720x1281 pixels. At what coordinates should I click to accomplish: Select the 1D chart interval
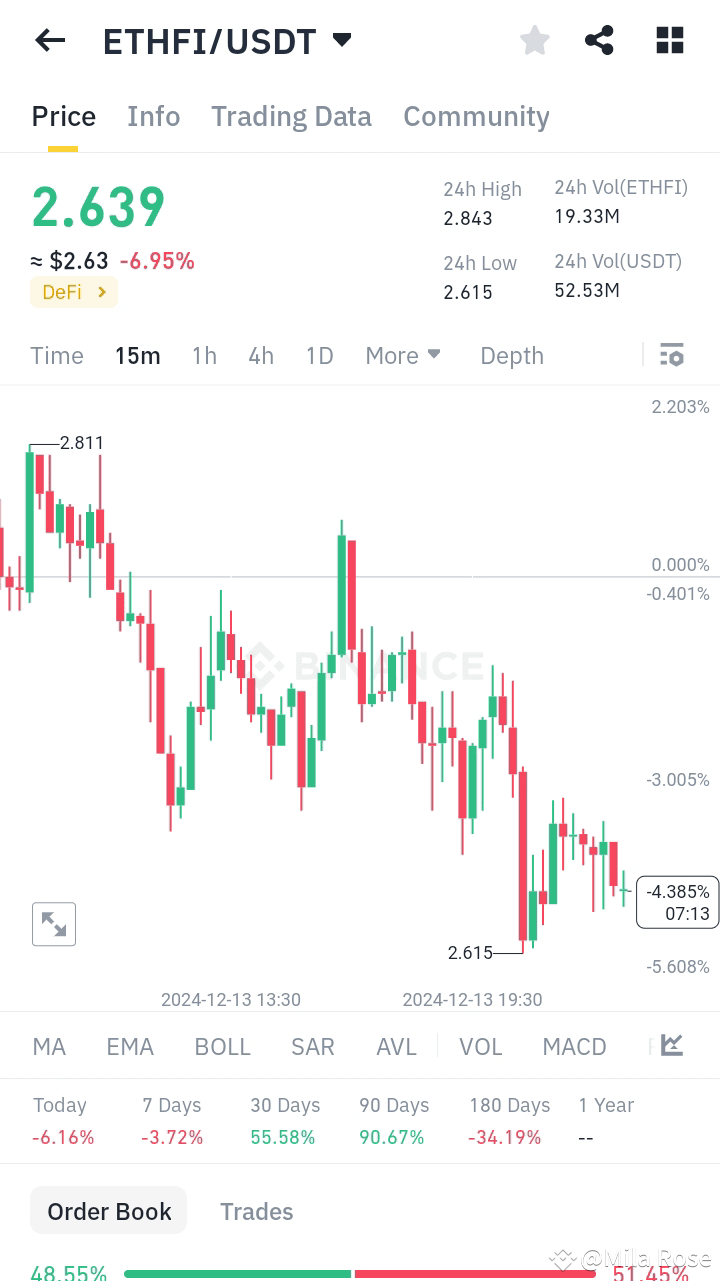[x=319, y=355]
